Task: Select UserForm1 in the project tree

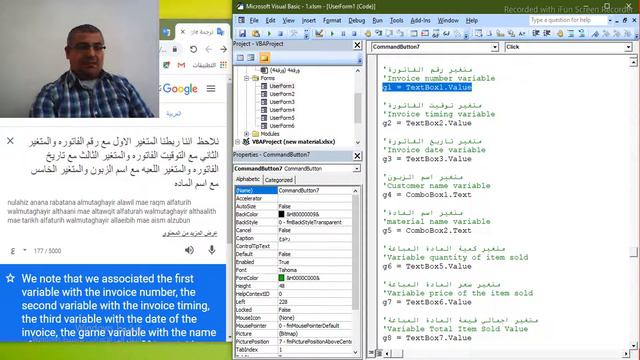Action: tap(282, 86)
